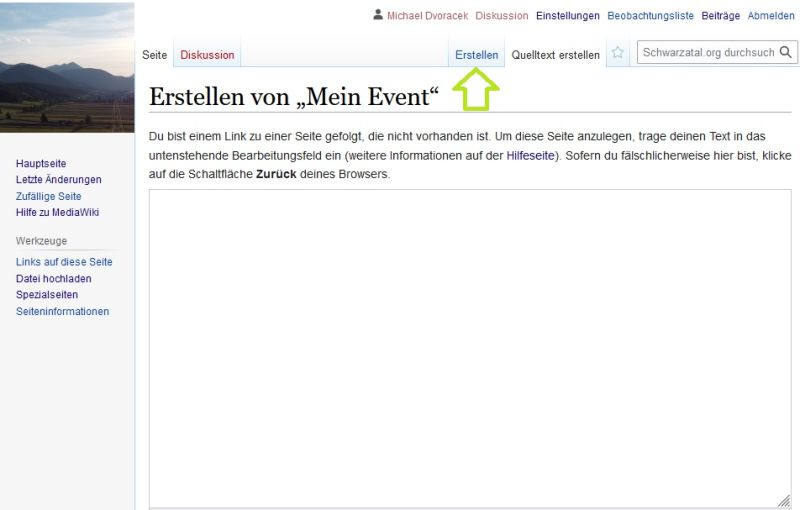The height and width of the screenshot is (510, 800).
Task: Click Datei hochladen in Werkzeuge
Action: click(x=53, y=278)
